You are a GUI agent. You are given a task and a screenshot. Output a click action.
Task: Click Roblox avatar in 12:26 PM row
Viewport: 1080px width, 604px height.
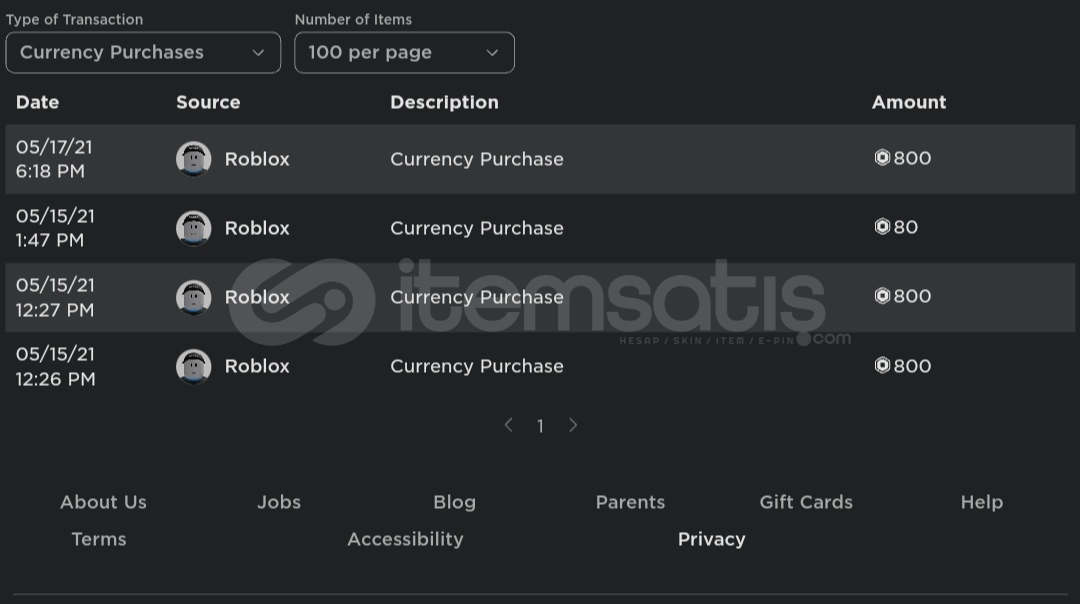[193, 366]
